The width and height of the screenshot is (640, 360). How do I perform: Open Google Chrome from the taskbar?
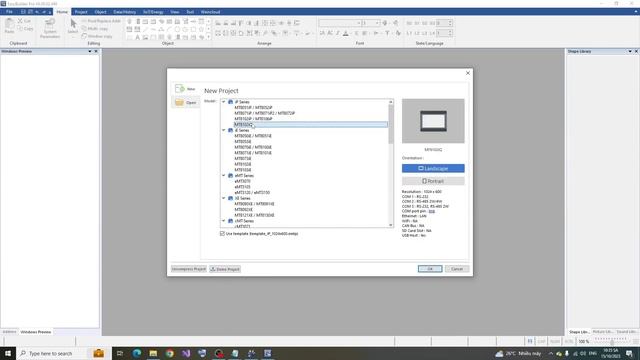[x=170, y=353]
